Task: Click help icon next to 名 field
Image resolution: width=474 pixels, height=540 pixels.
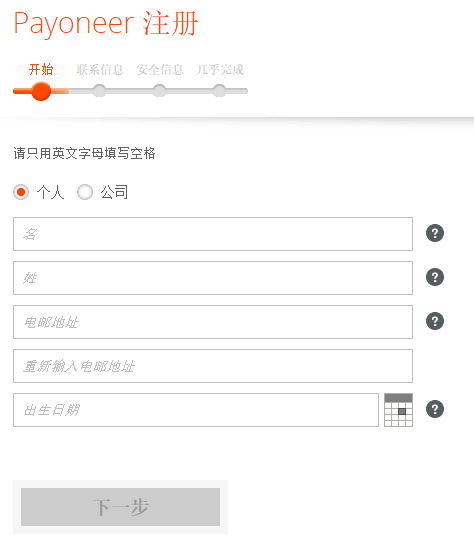Action: (x=435, y=233)
